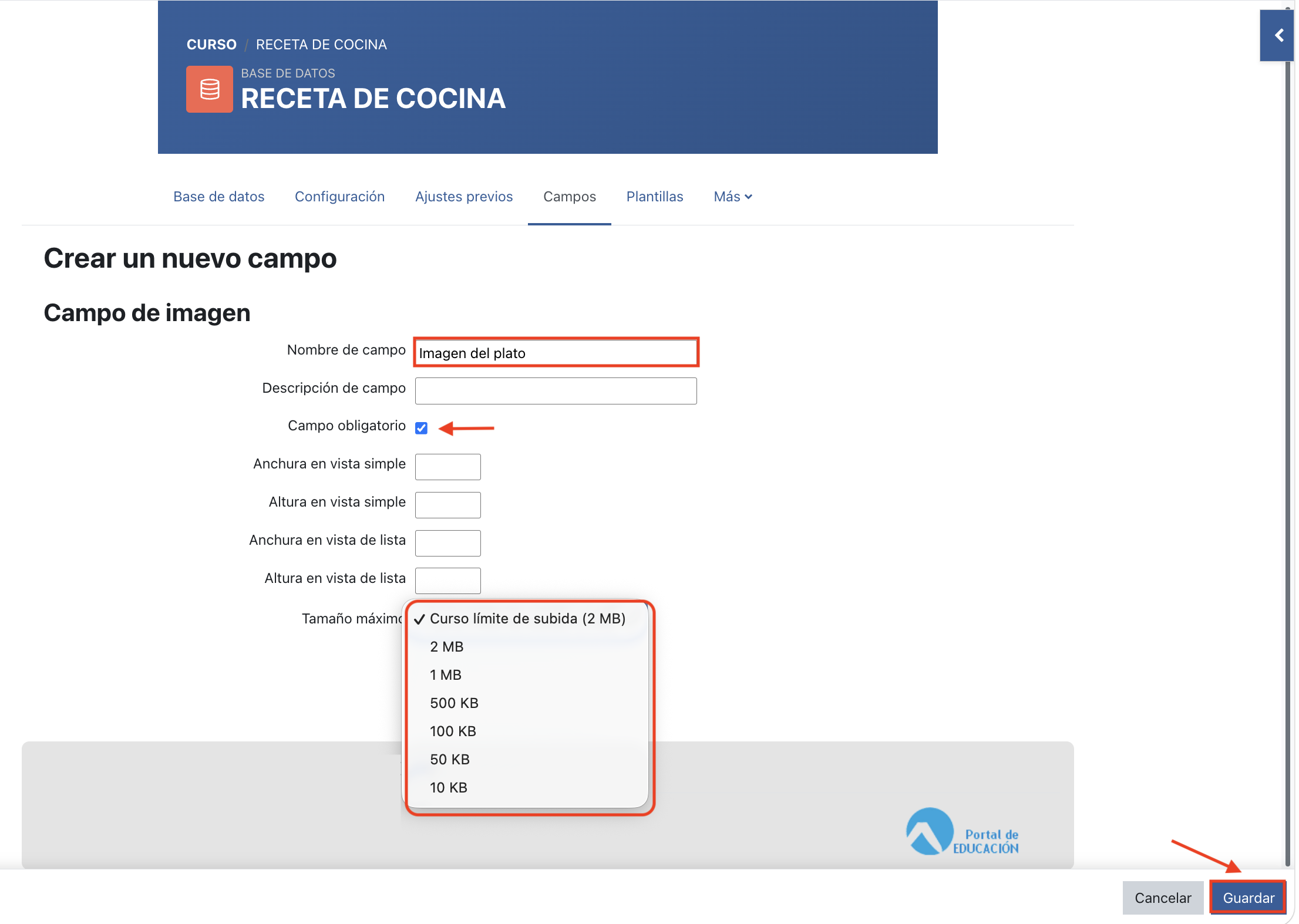Focus the Descripción de campo field
Image resolution: width=1299 pixels, height=924 pixels.
(x=556, y=391)
